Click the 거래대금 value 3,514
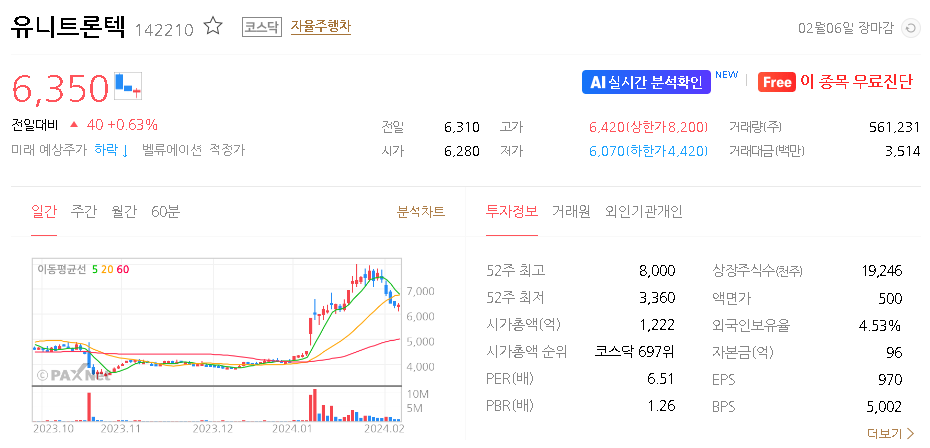 [902, 151]
